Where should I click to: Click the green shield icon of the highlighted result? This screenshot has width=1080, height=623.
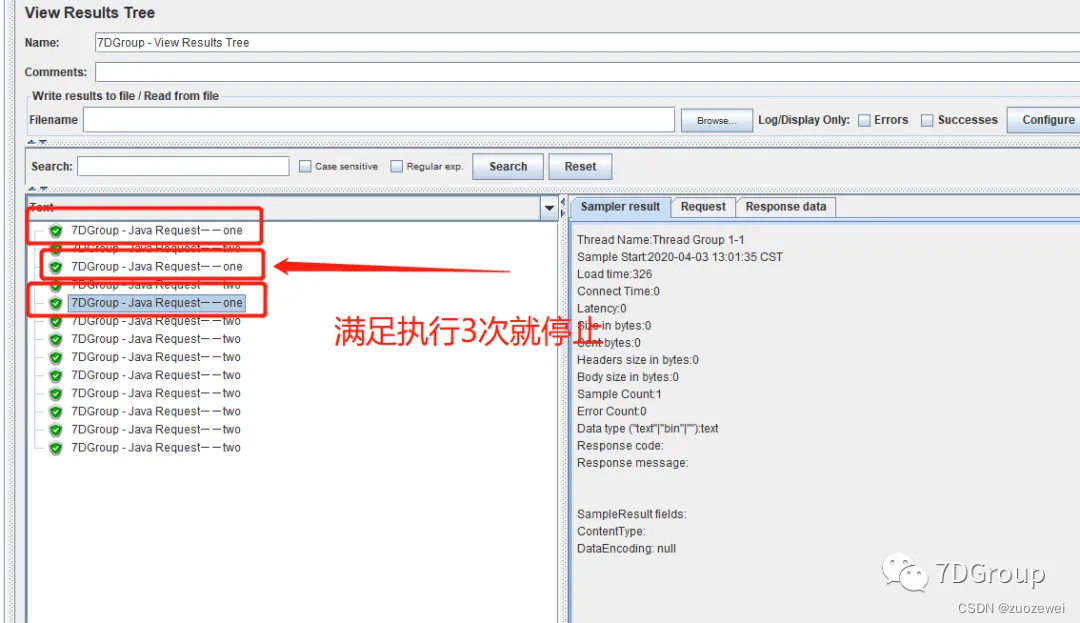pyautogui.click(x=56, y=303)
